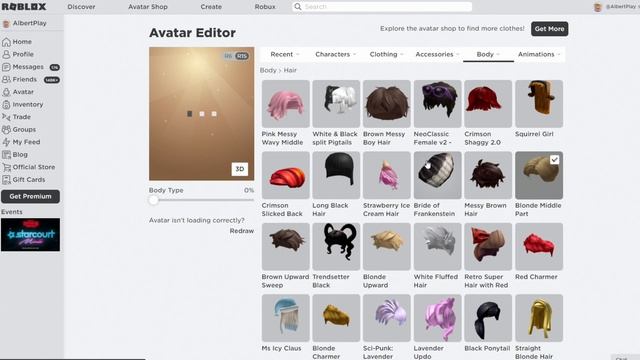Select Lavender Updo hair
Image resolution: width=640 pixels, height=360 pixels.
click(438, 318)
